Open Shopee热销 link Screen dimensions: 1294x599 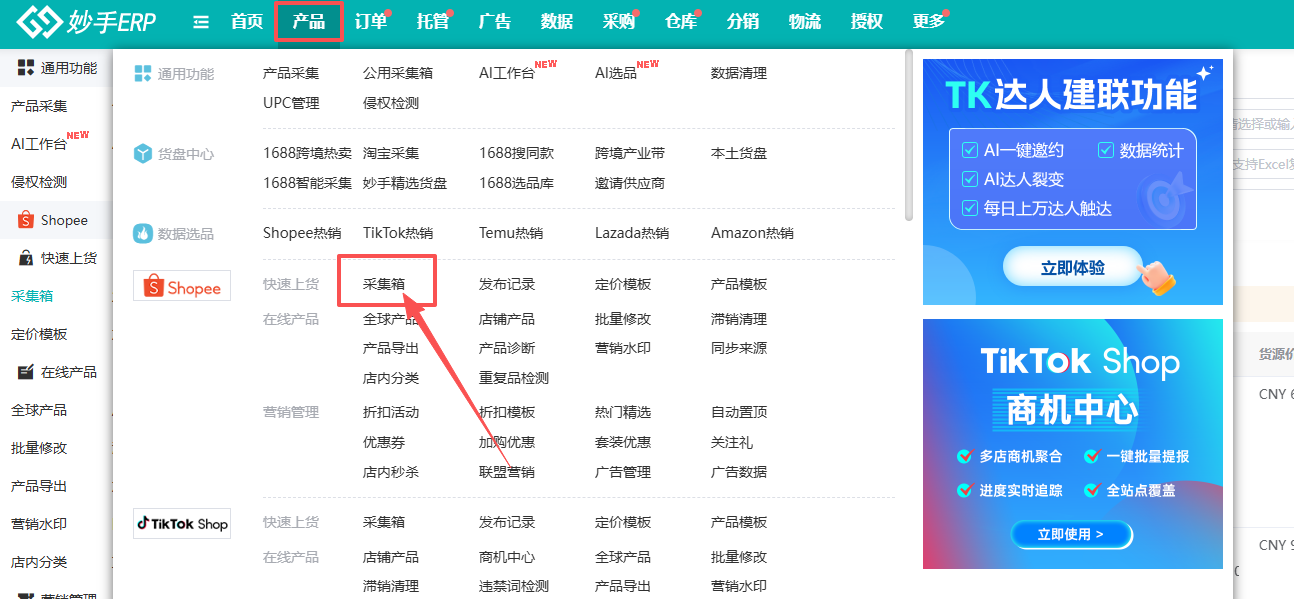click(302, 233)
